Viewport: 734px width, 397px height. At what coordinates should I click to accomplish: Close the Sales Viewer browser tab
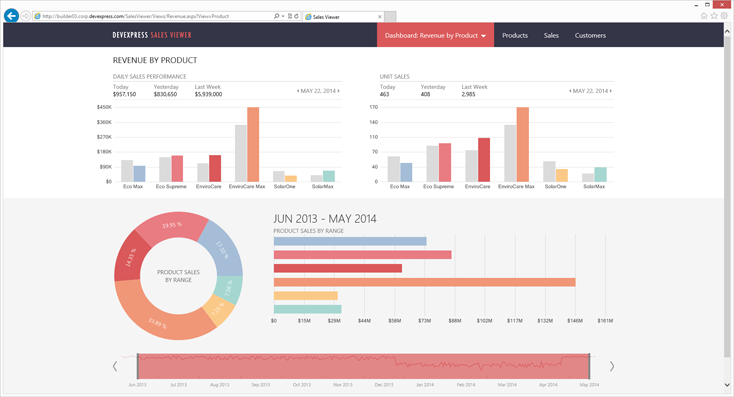tap(380, 16)
